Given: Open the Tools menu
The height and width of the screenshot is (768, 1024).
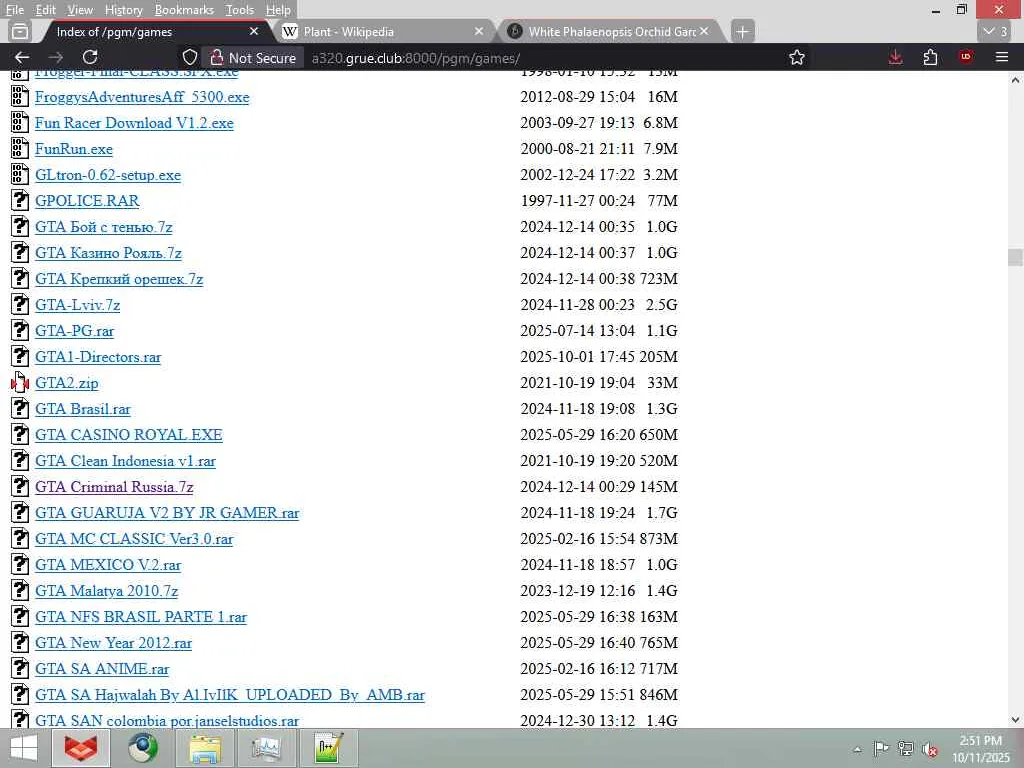Looking at the screenshot, I should point(240,10).
